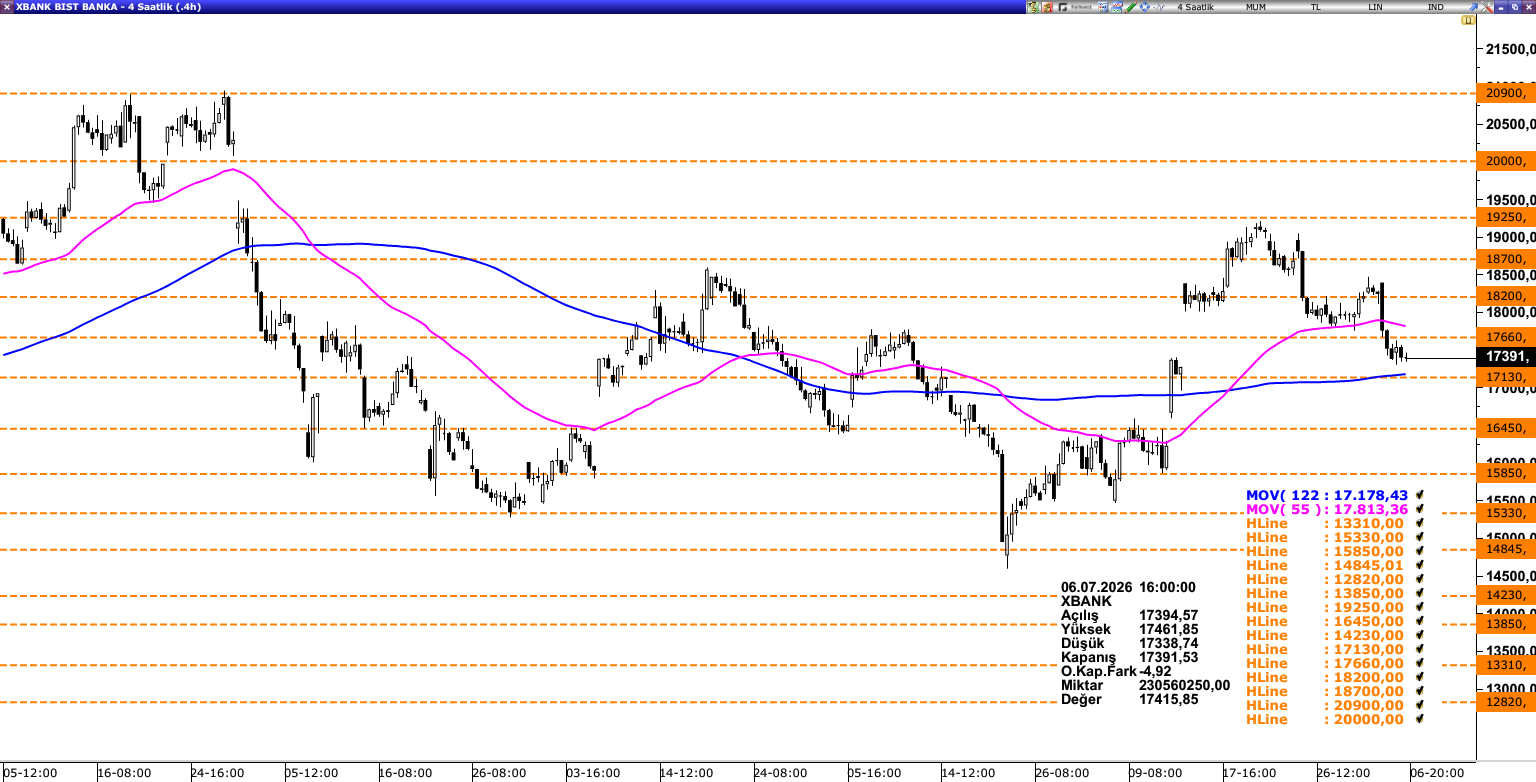Toggle checkmark for HLine 15330,00

coord(1419,537)
